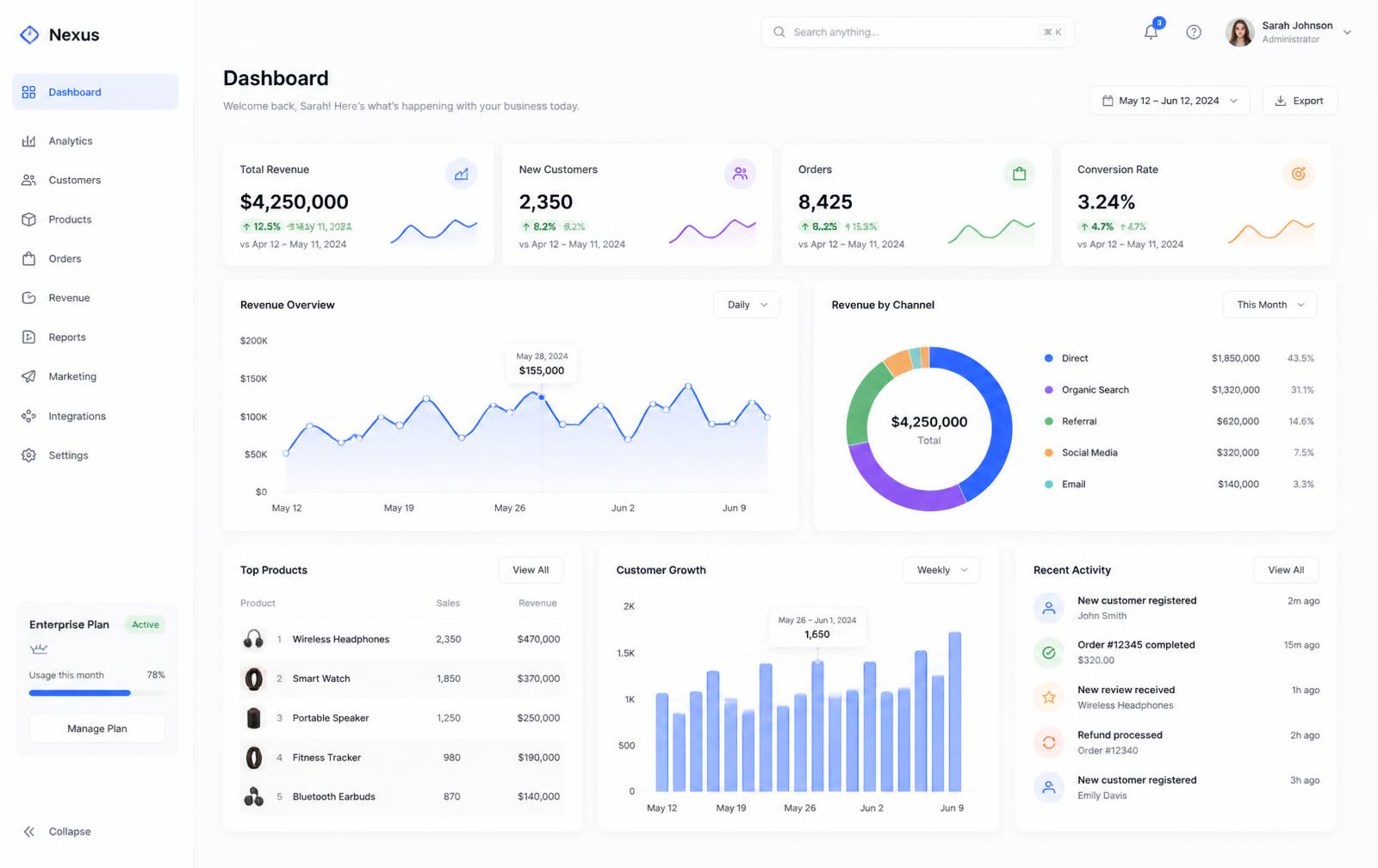The width and height of the screenshot is (1378, 868).
Task: Open the notifications bell icon
Action: [x=1151, y=32]
